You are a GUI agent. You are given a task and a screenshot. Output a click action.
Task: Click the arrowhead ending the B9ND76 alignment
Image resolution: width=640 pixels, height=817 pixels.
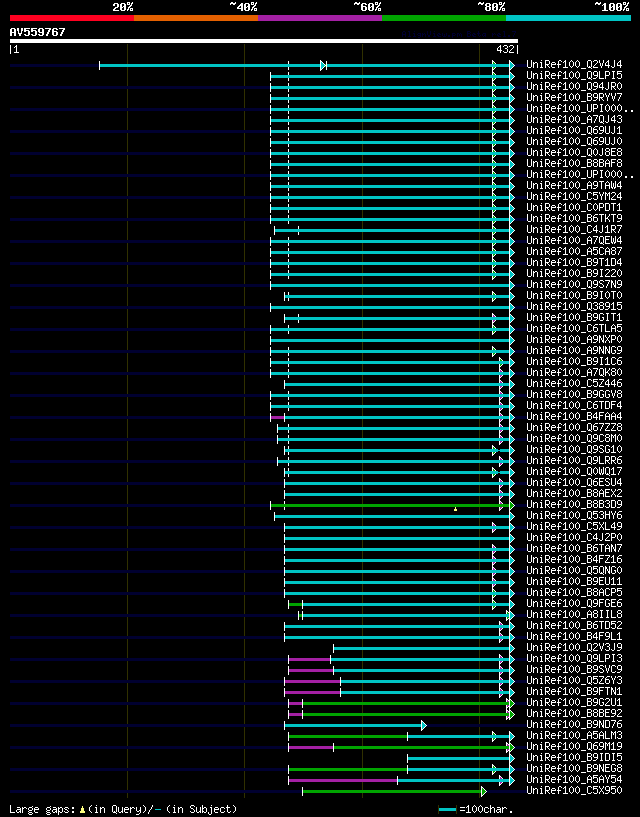click(424, 725)
